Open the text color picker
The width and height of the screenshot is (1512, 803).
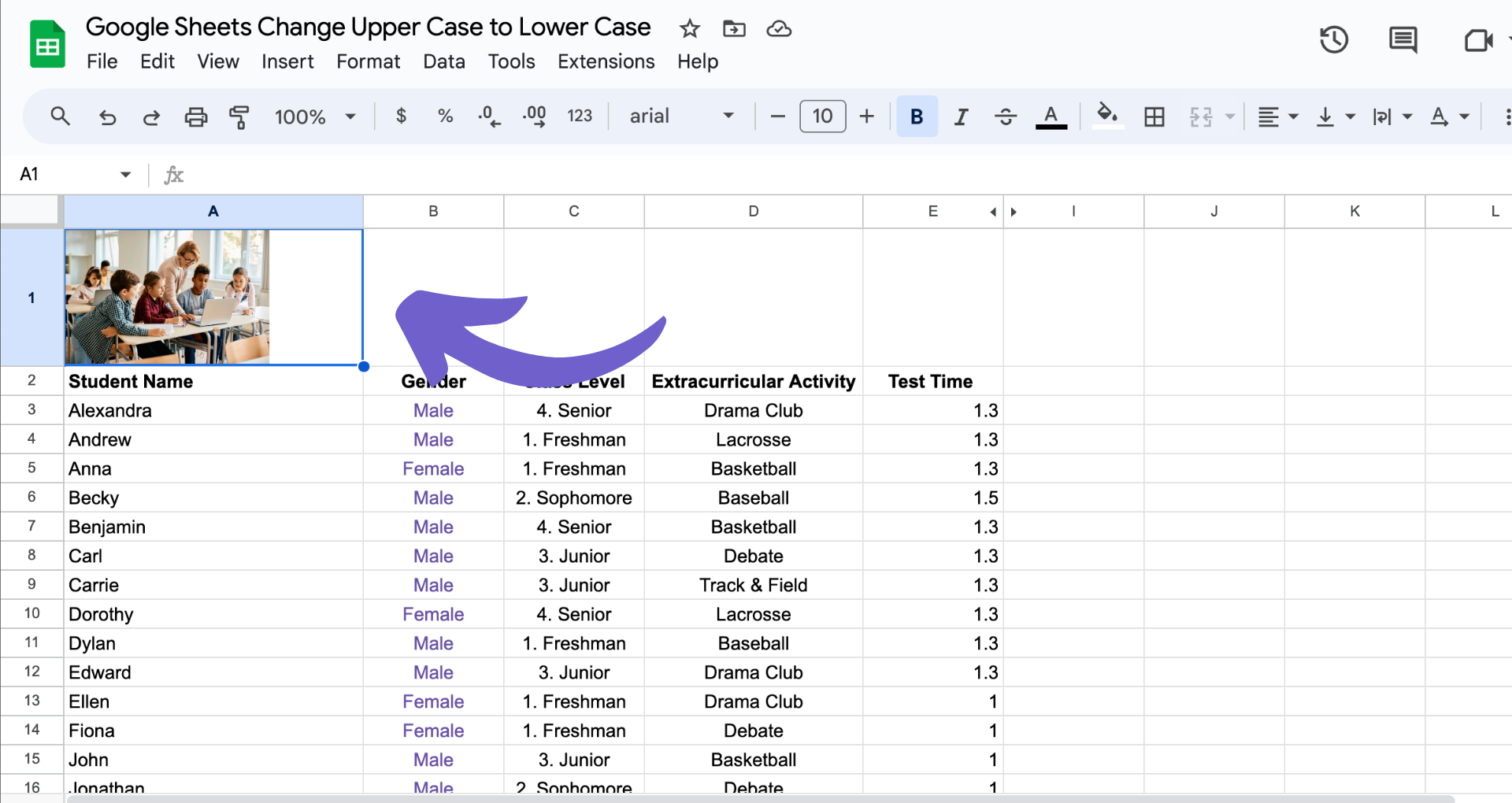(1051, 117)
